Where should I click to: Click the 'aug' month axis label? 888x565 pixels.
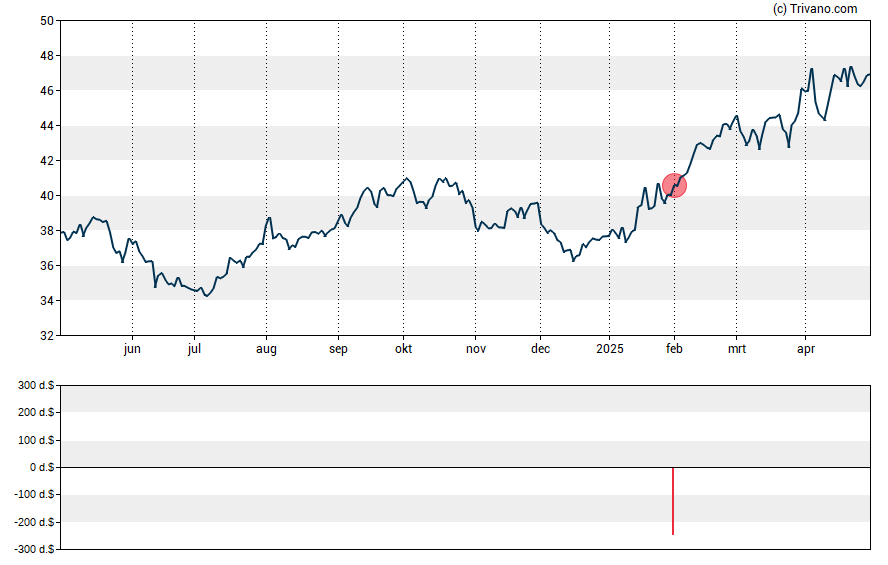pyautogui.click(x=266, y=349)
